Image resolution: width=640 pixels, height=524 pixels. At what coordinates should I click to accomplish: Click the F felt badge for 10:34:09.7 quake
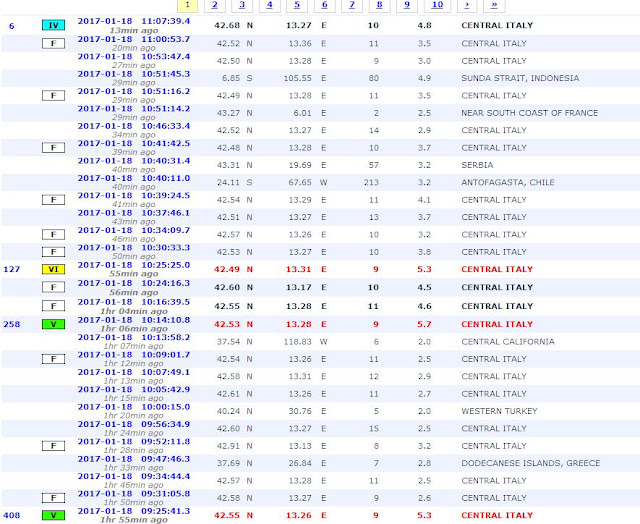pos(53,234)
